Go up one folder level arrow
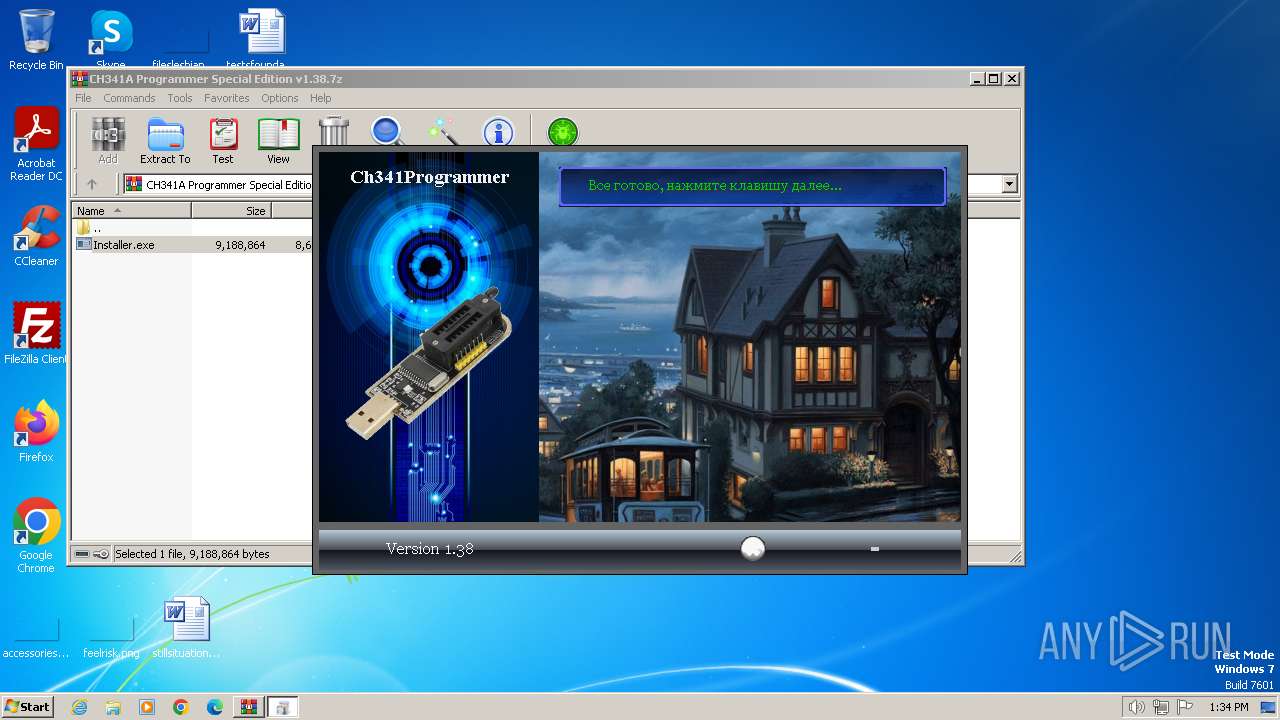Image resolution: width=1280 pixels, height=720 pixels. [x=92, y=184]
